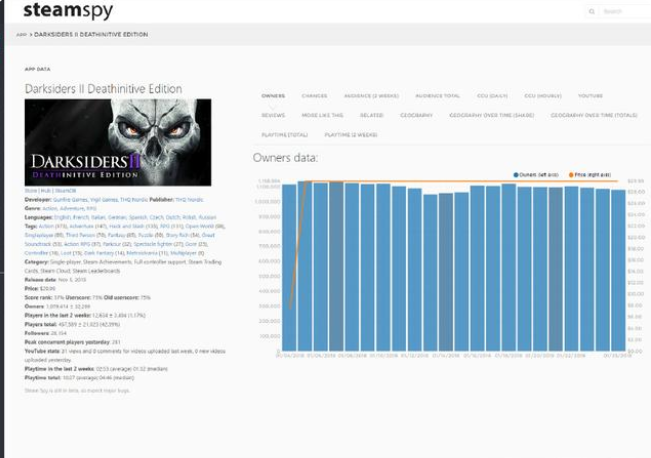Screen dimensions: 651x458
Task: Click the Adventure genre link
Action: click(72, 208)
